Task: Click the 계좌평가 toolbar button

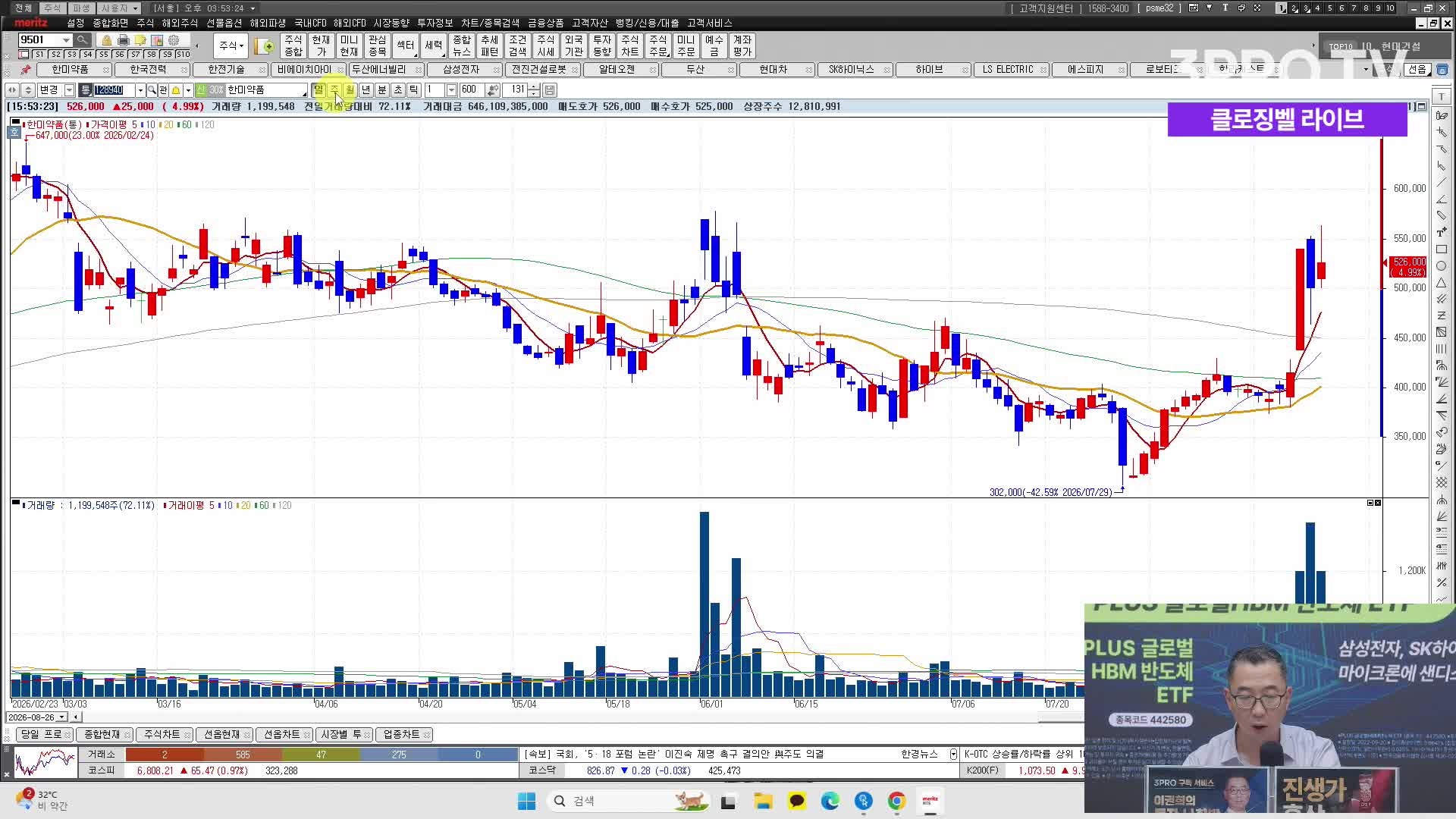Action: 742,46
